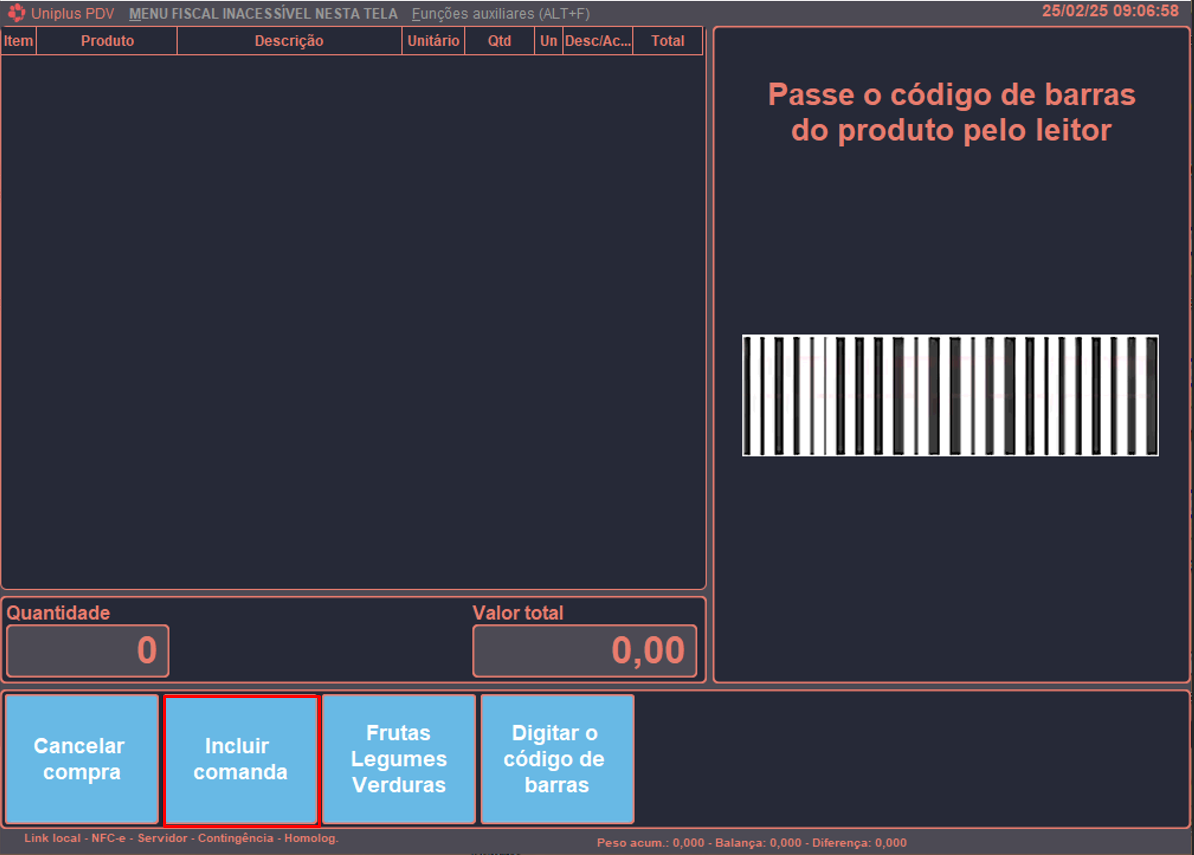The width and height of the screenshot is (1194, 855).
Task: Select the Descrição column header
Action: (289, 41)
